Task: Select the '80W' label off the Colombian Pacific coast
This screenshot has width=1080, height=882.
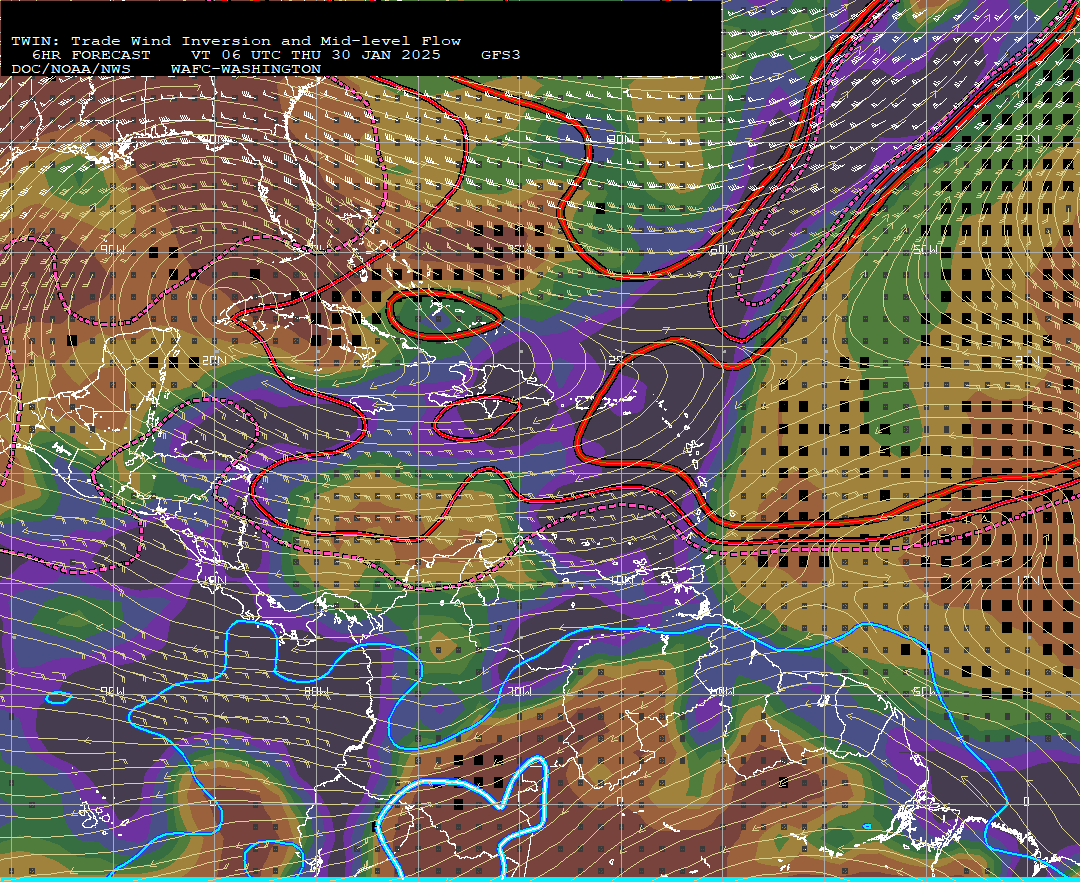Action: click(316, 691)
